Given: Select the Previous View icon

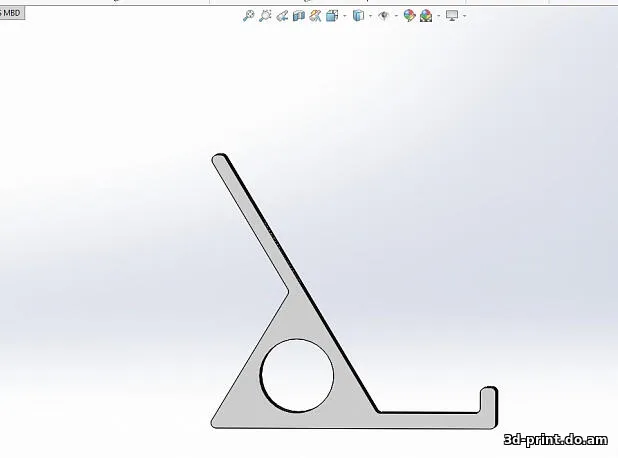Looking at the screenshot, I should (x=282, y=16).
